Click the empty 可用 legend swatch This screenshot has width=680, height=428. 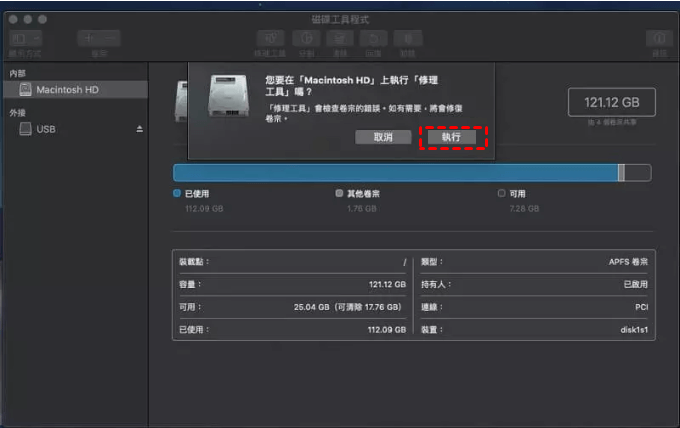pos(501,193)
